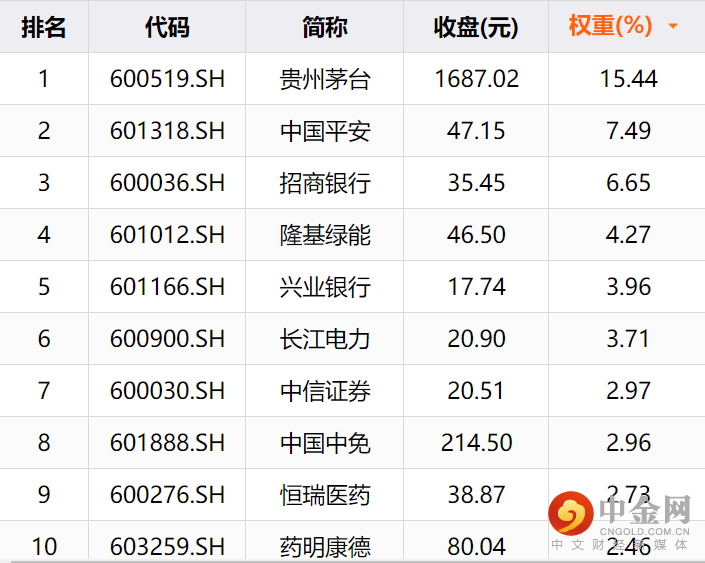The height and width of the screenshot is (563, 705).
Task: Select weight value 2.97
Action: point(629,391)
